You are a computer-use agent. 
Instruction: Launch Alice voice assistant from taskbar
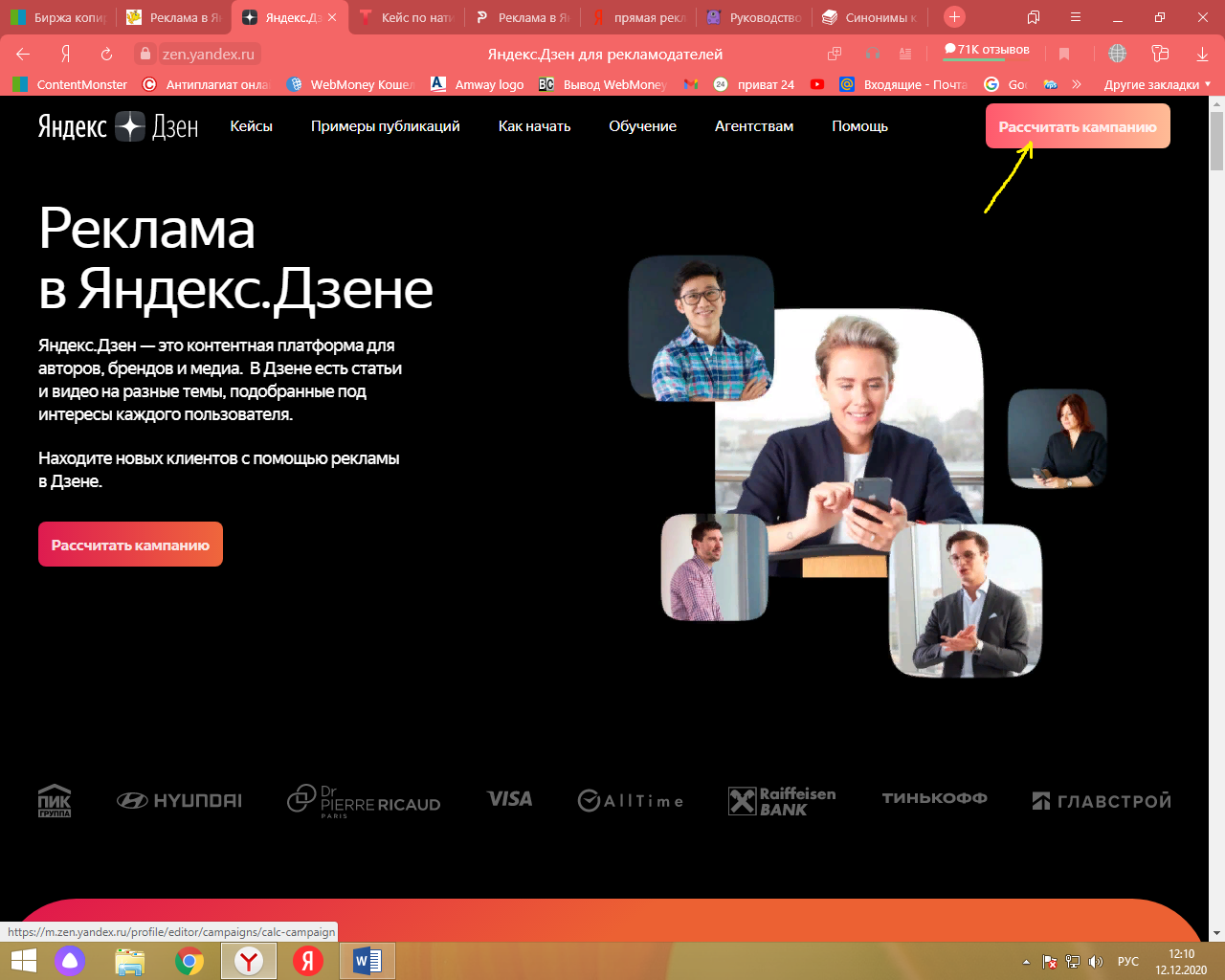pos(70,960)
